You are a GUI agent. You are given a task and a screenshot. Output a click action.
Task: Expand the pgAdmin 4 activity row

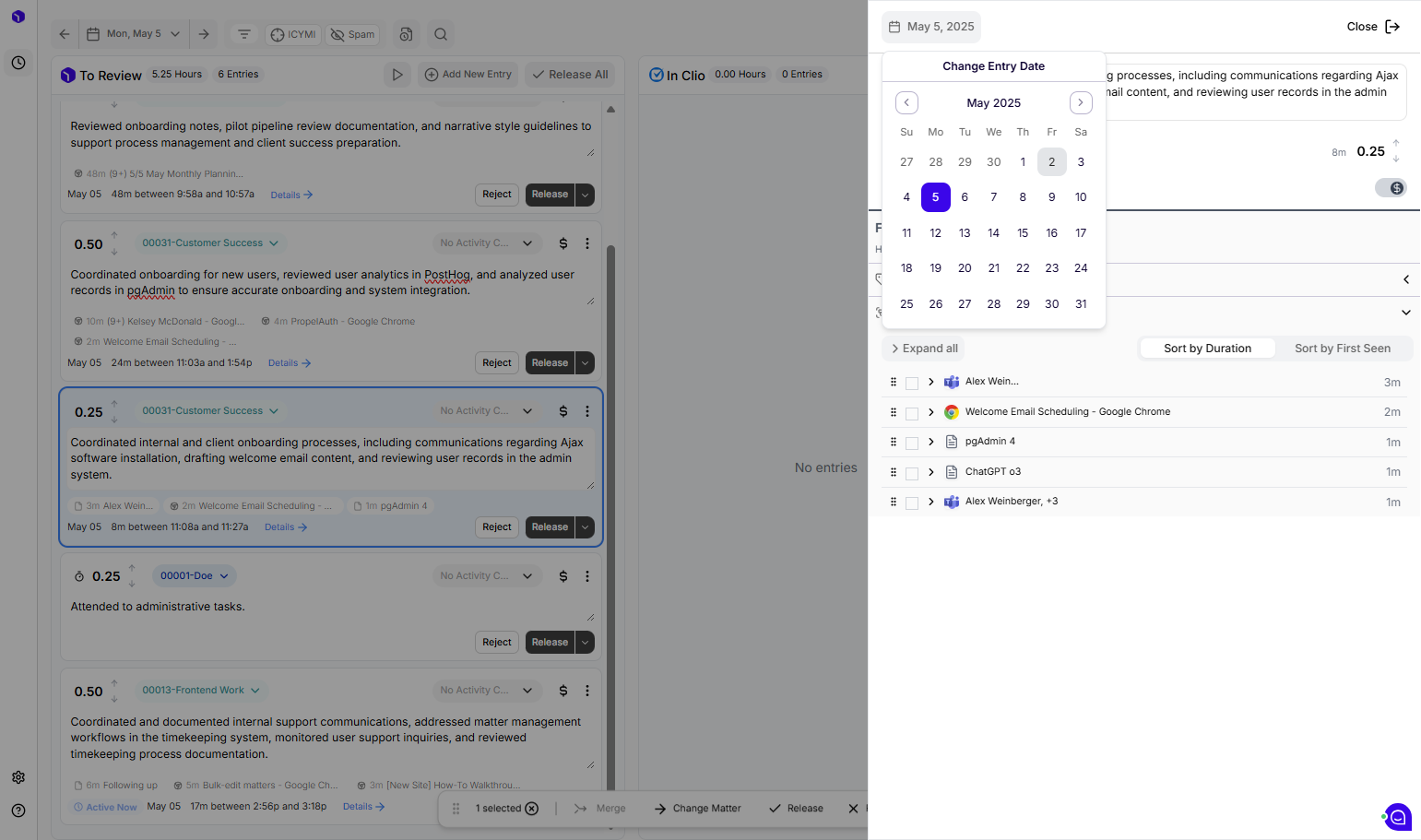tap(931, 442)
